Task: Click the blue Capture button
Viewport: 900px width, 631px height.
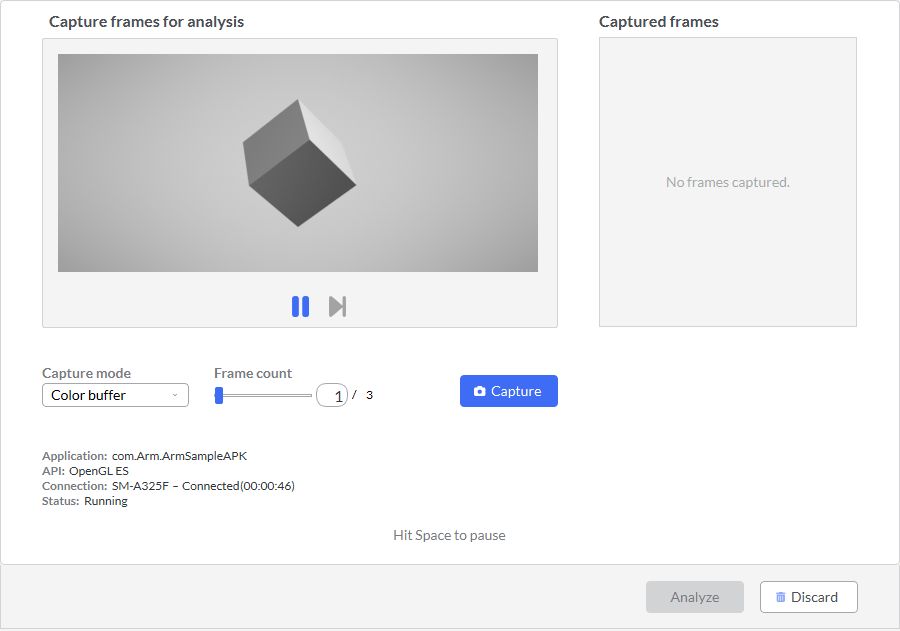Action: (x=509, y=391)
